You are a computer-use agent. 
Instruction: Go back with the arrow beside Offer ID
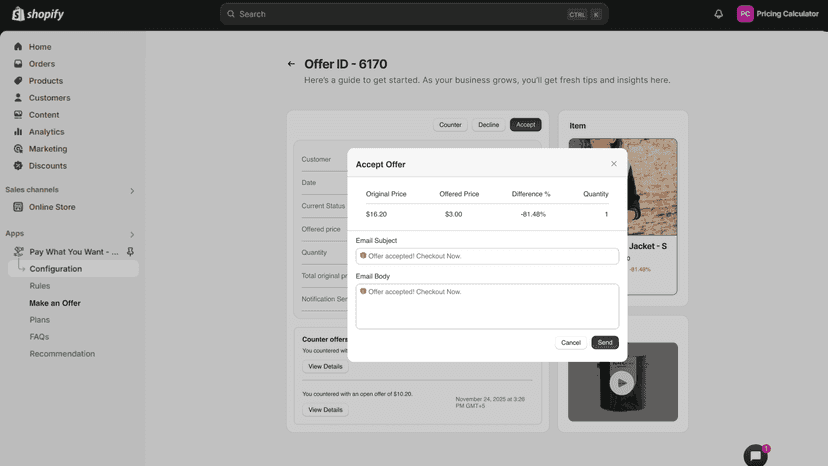click(291, 64)
